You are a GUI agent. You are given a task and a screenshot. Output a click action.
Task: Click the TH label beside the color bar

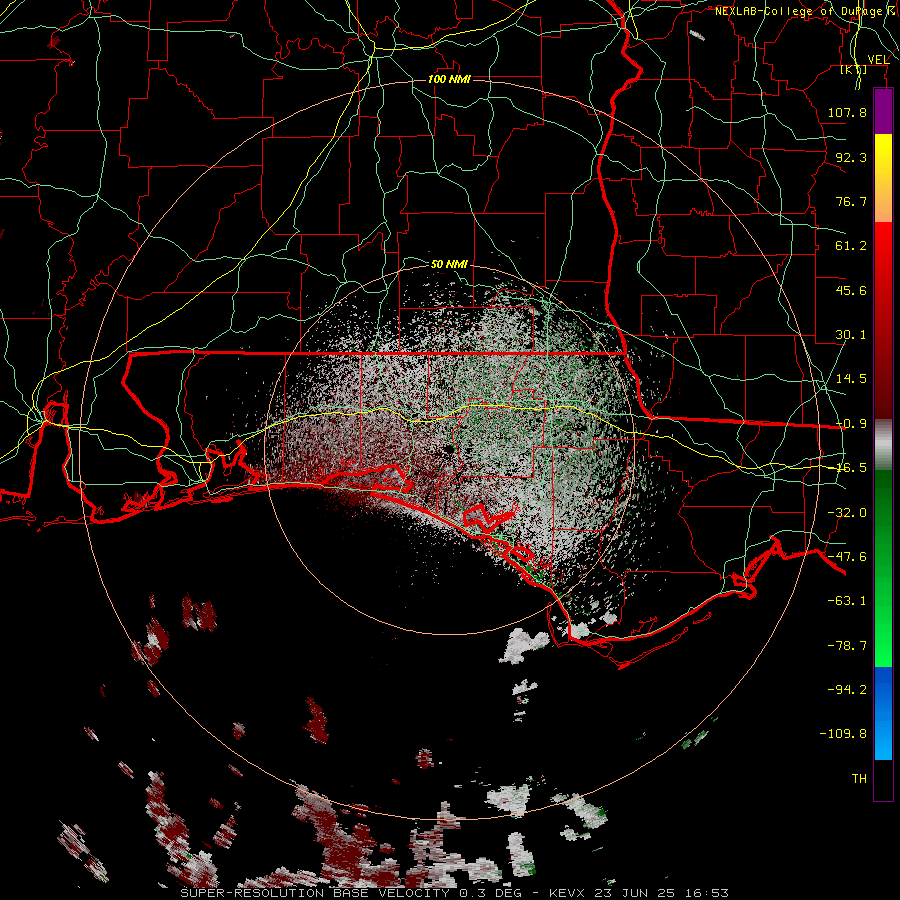click(x=859, y=778)
